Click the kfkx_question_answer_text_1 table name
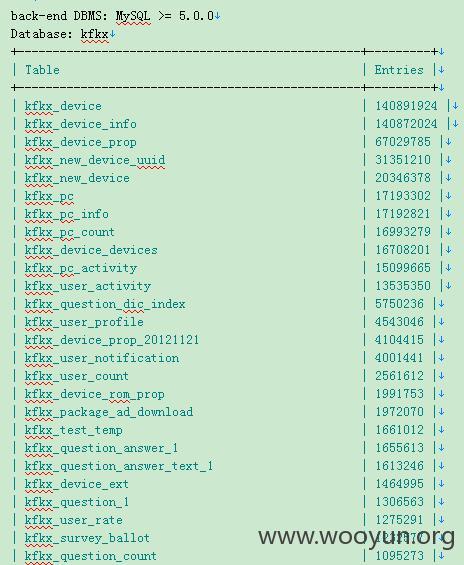The image size is (464, 565). [x=119, y=466]
